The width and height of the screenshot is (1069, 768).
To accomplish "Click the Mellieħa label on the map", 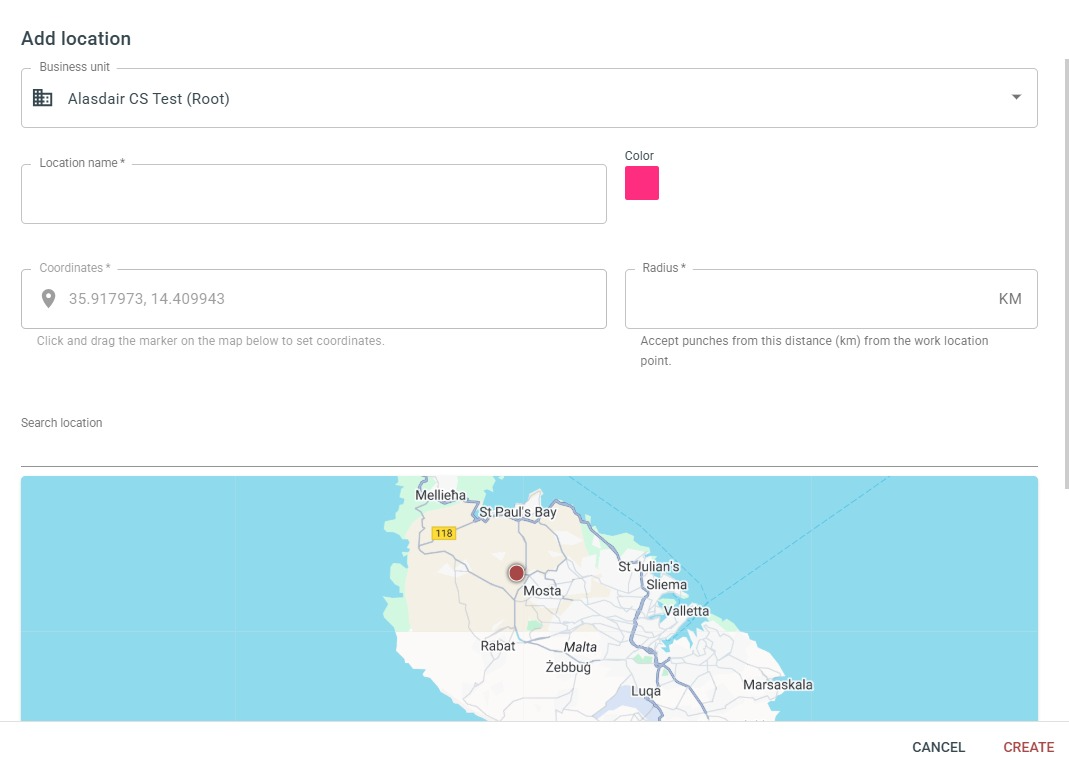I will [x=440, y=495].
